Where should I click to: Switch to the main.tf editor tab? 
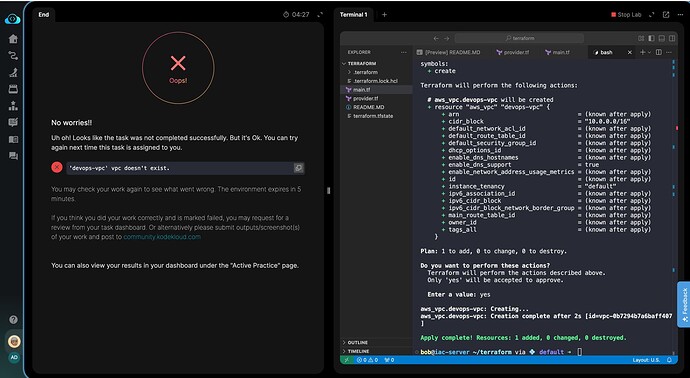558,52
